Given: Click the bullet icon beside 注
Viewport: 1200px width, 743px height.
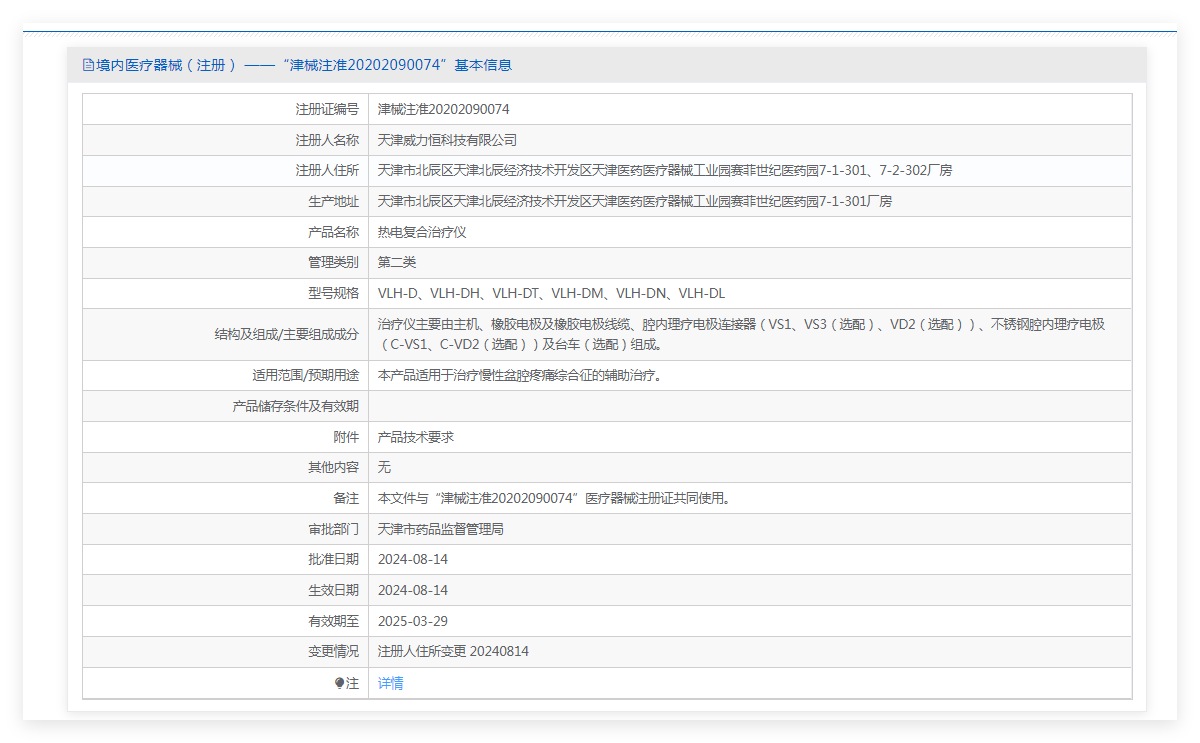Looking at the screenshot, I should pos(340,683).
